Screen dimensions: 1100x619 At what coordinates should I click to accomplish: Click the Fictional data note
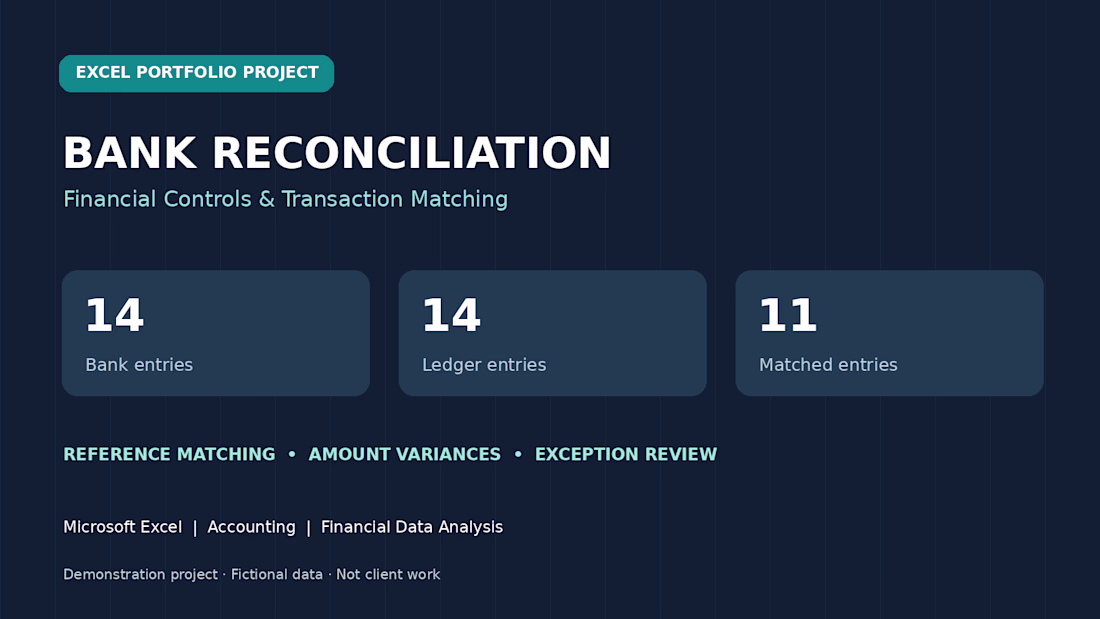click(276, 574)
